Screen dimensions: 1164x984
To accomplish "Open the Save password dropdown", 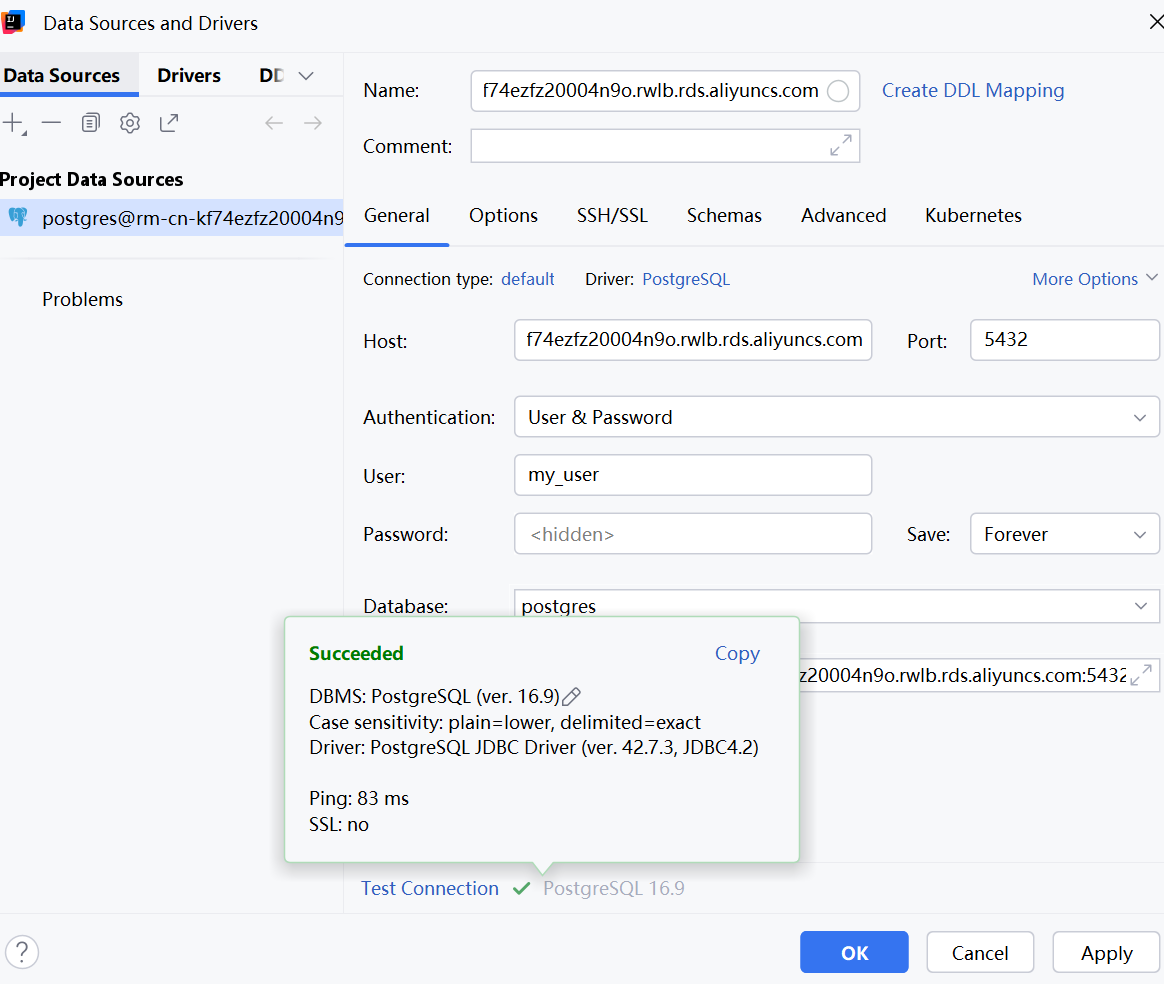I will (1065, 534).
